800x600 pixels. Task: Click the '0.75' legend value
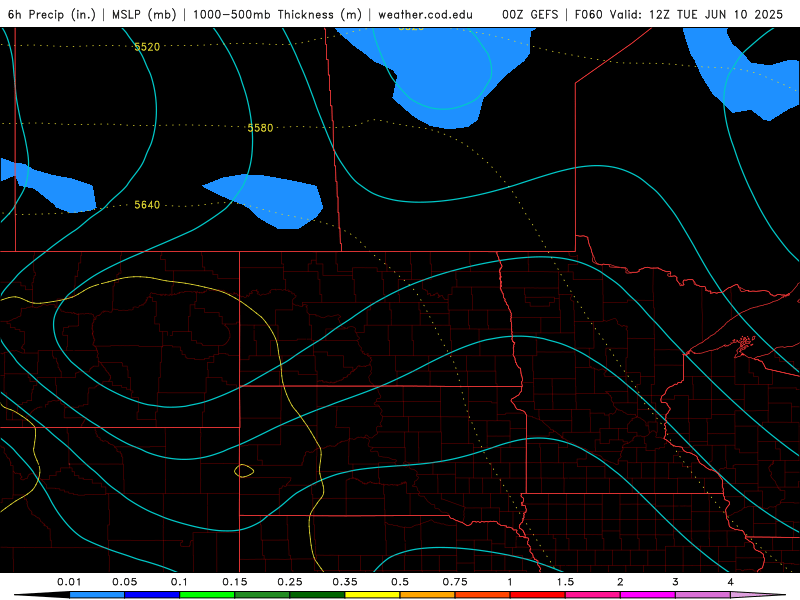coord(455,582)
